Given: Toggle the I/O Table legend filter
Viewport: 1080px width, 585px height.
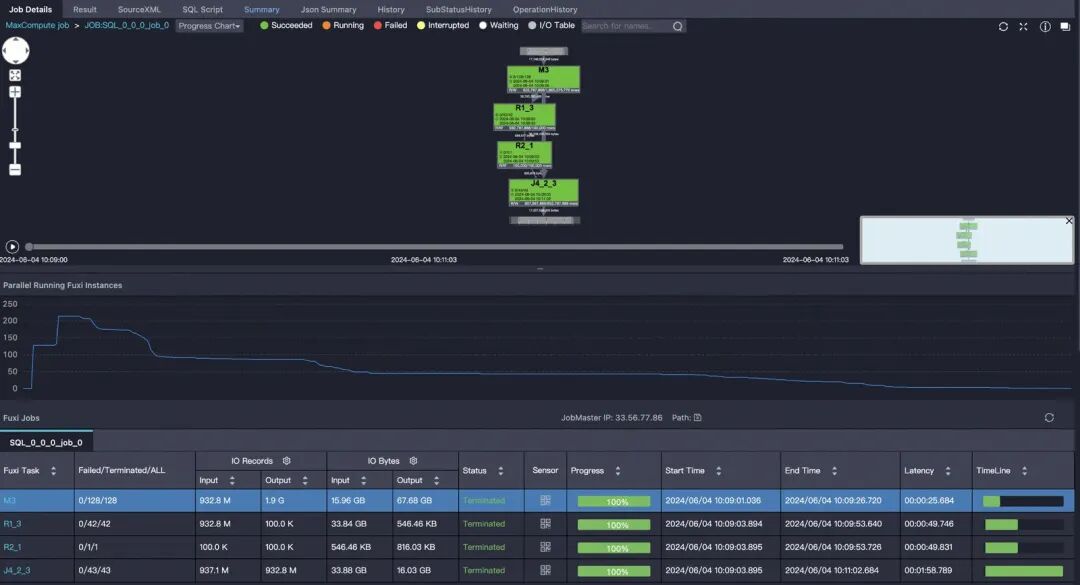Looking at the screenshot, I should tap(552, 25).
